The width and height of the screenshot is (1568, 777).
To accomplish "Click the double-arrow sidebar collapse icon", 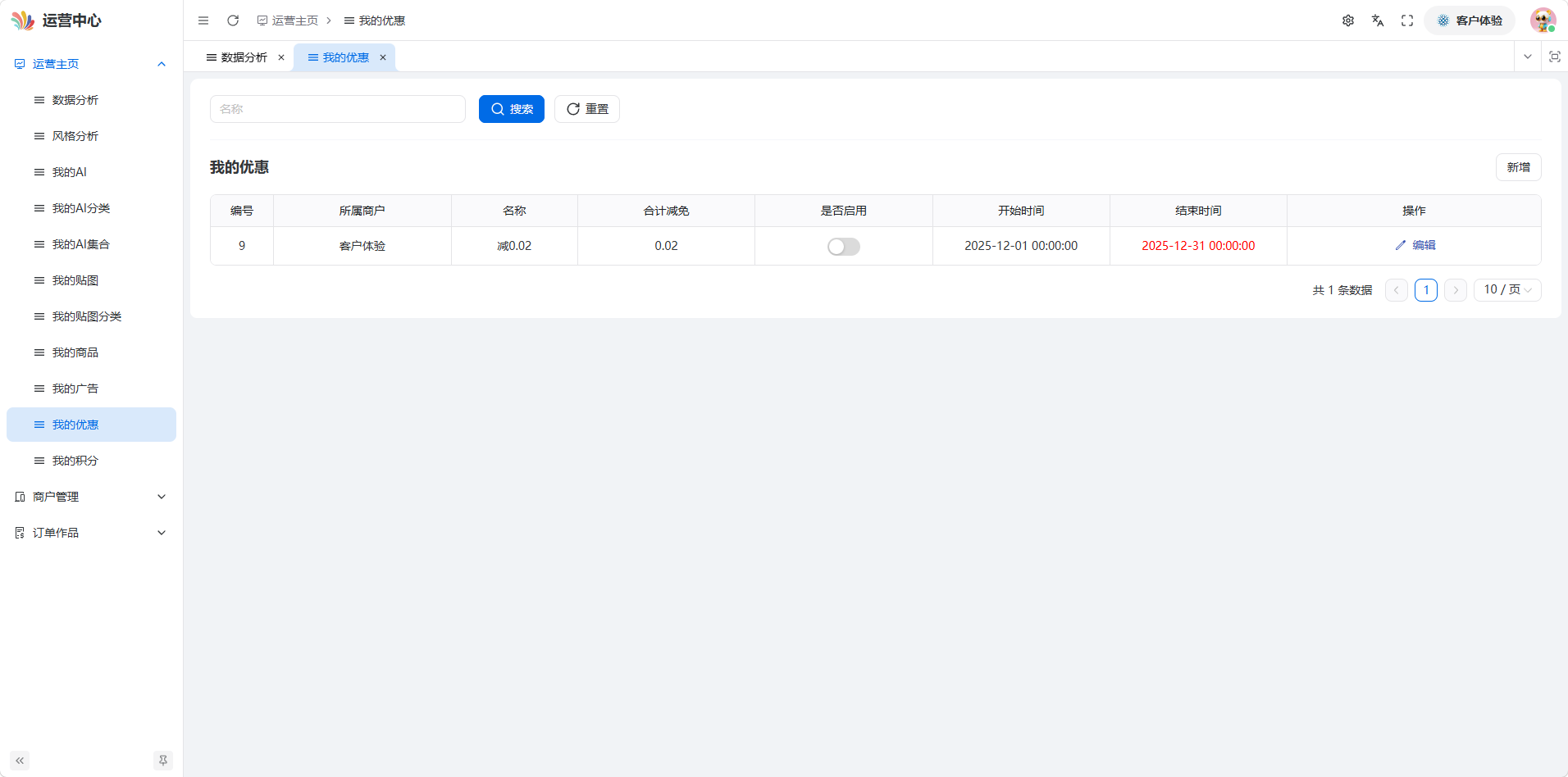I will 20,761.
